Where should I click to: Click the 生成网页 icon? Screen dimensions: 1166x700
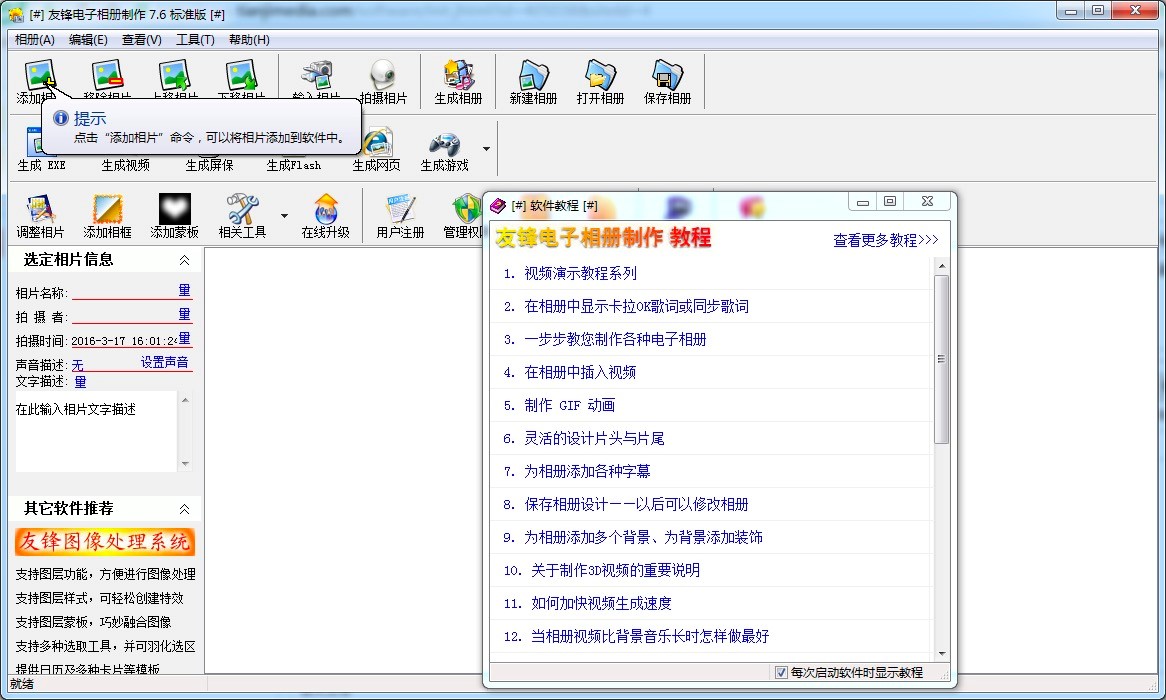click(376, 142)
